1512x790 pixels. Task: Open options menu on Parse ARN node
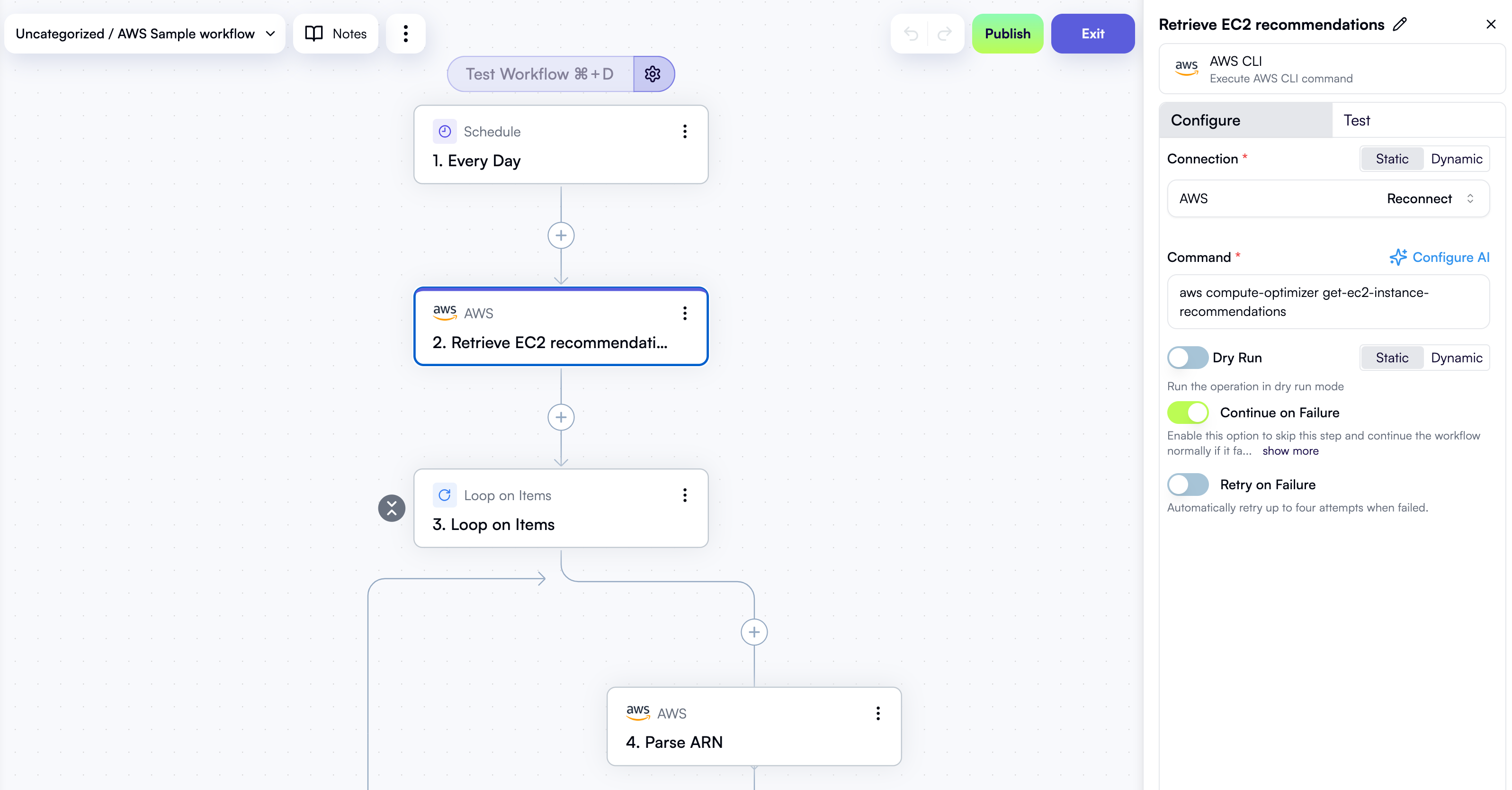[877, 713]
